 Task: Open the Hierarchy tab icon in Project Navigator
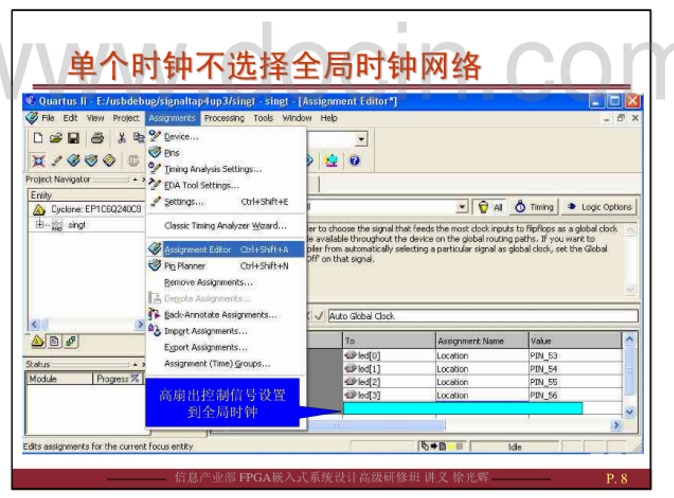click(x=37, y=341)
